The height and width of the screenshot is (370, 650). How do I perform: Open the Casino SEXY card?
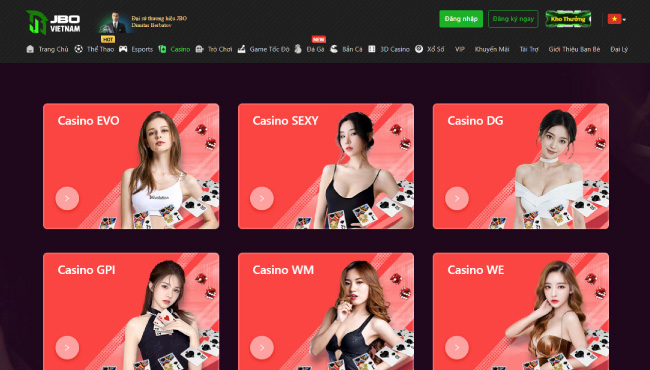tap(326, 166)
